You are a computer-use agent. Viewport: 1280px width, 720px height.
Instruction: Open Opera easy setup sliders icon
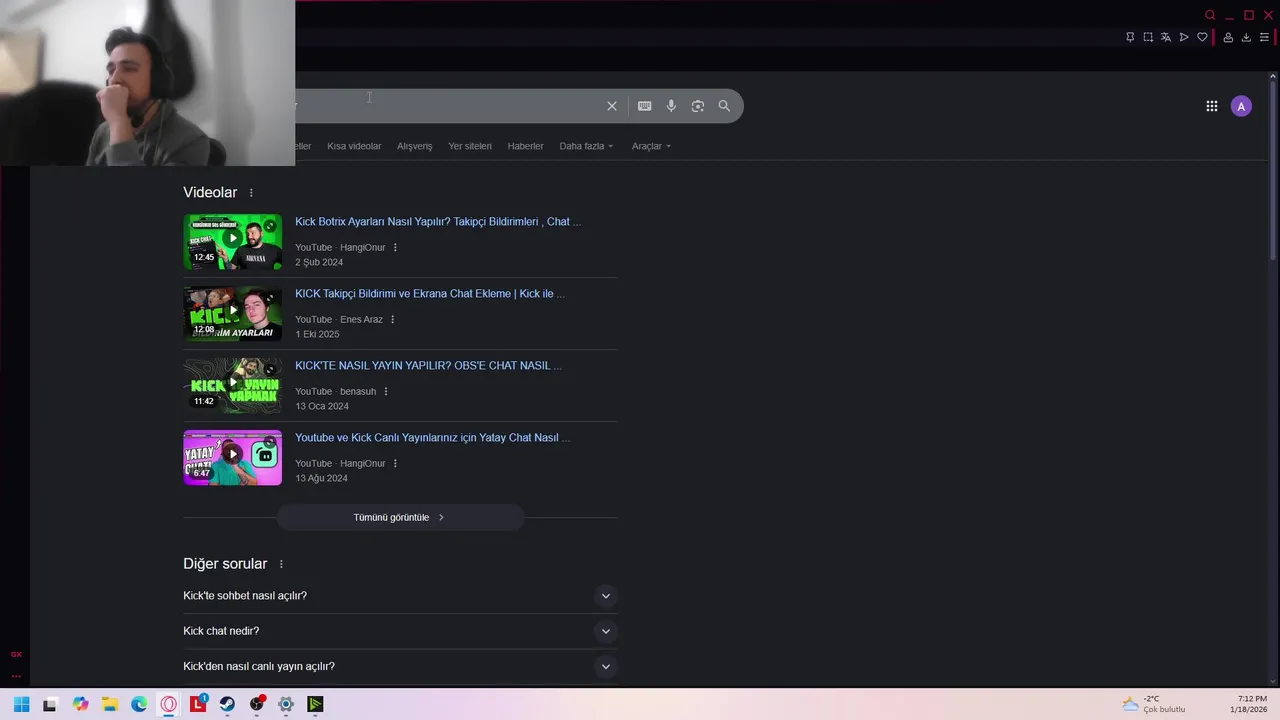[1264, 37]
